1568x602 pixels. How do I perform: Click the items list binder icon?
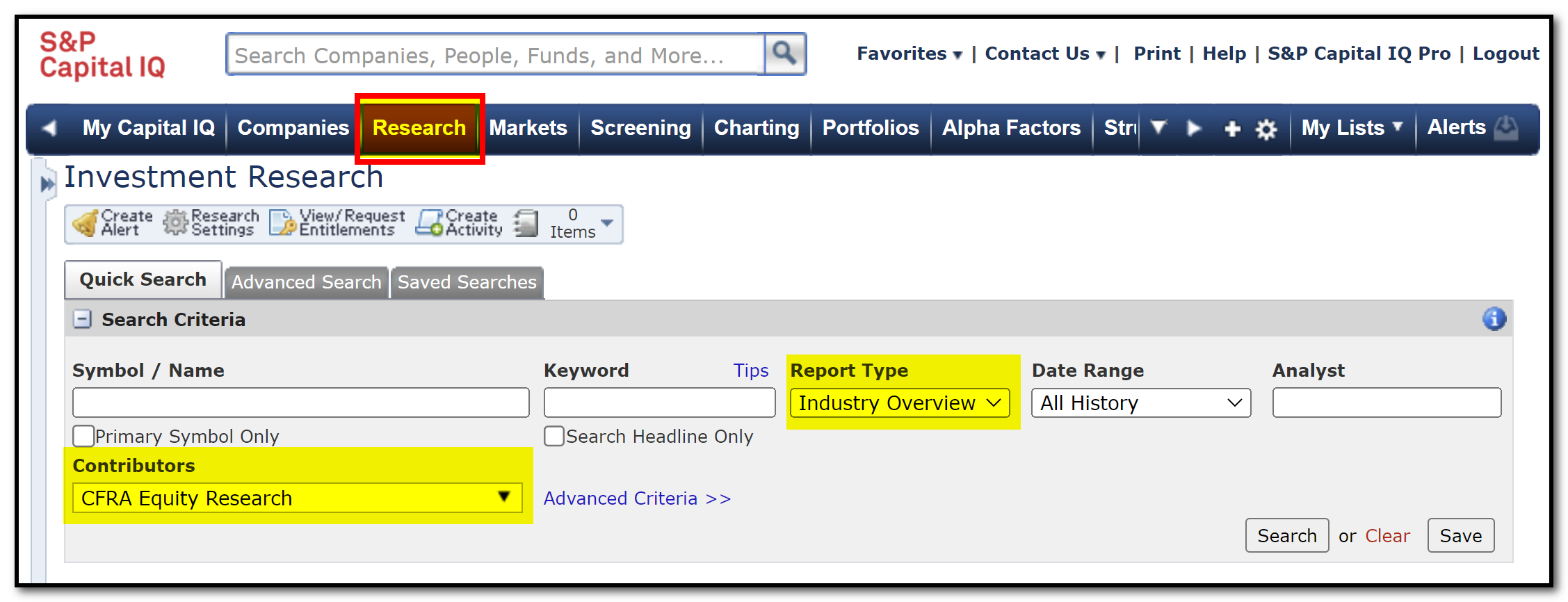pyautogui.click(x=526, y=224)
